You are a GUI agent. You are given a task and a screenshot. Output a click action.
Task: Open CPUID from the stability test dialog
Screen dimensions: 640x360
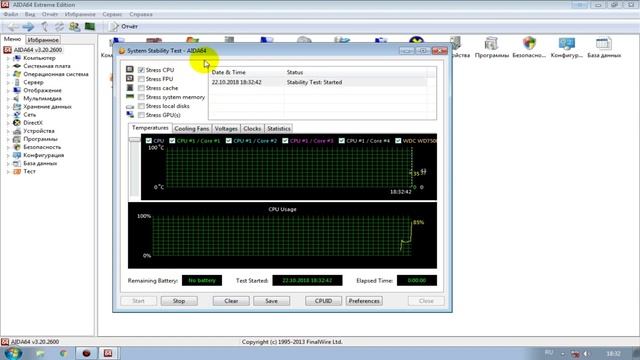323,301
